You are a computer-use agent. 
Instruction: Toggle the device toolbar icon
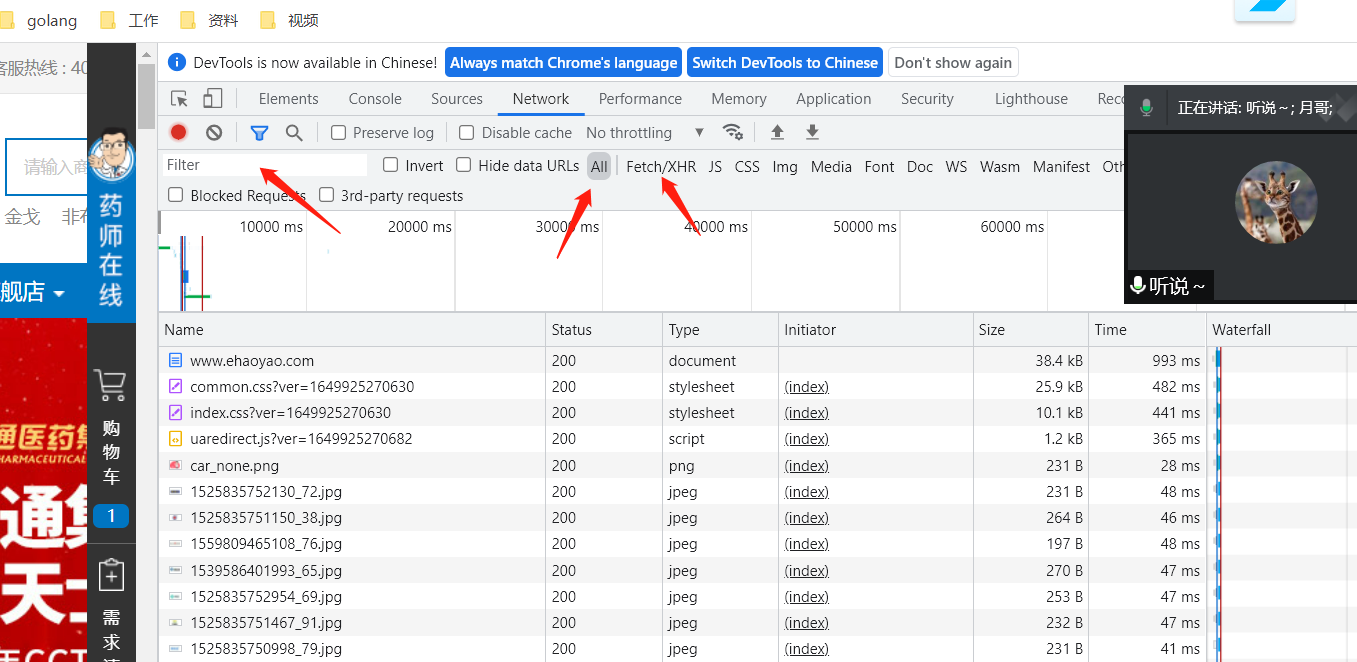(x=212, y=98)
